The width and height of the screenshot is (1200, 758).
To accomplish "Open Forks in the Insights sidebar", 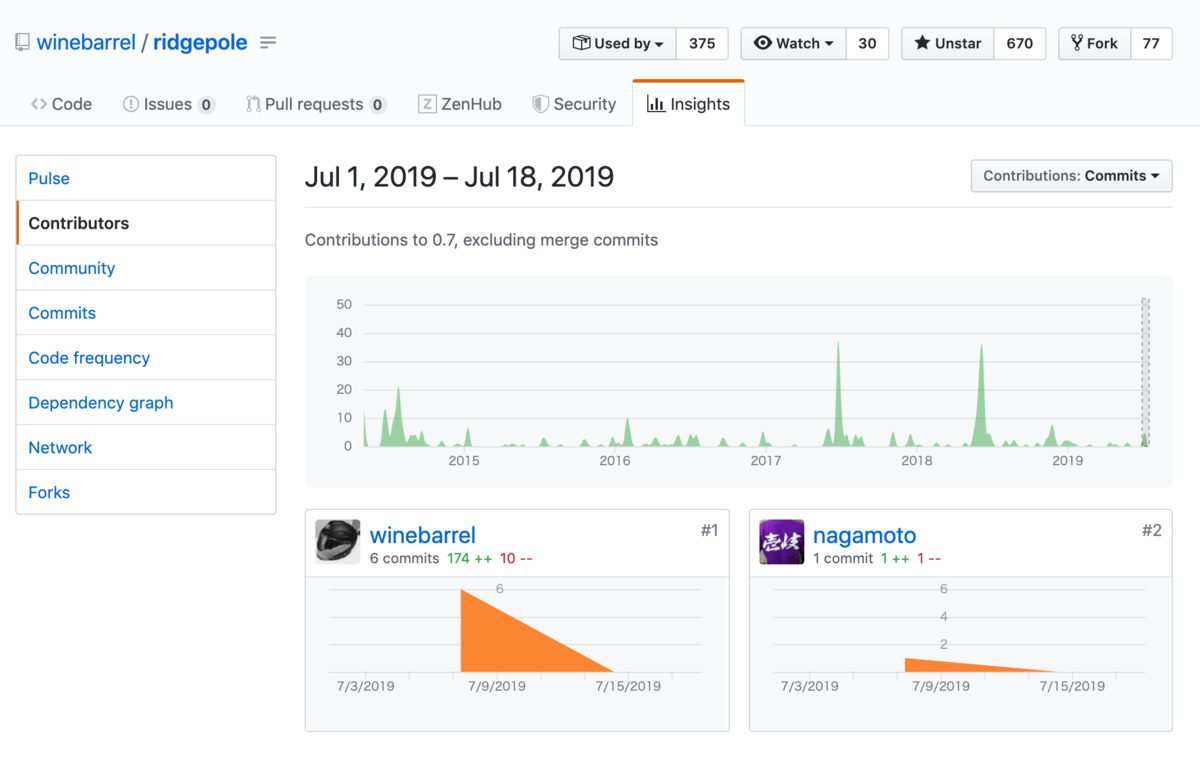I will 146,492.
